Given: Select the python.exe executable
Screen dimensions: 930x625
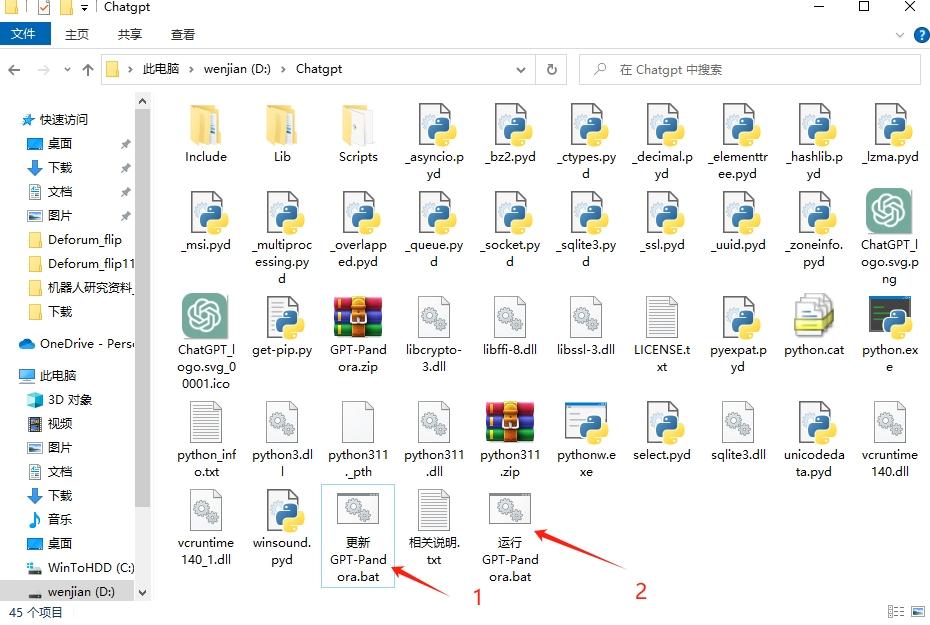Looking at the screenshot, I should 890,335.
